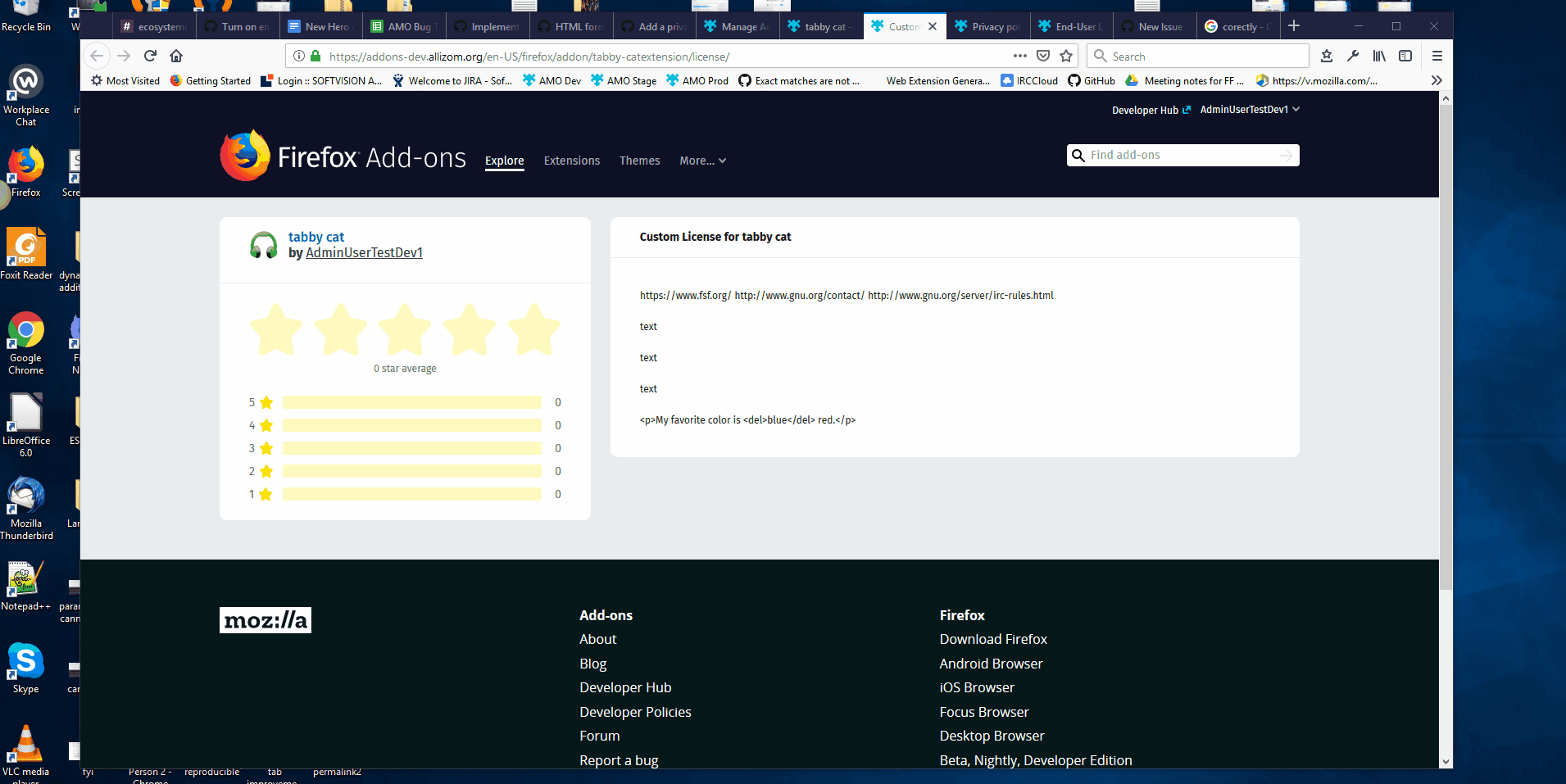Expand the AdminUserTestDev1 account menu
This screenshot has height=784, width=1566.
[x=1250, y=109]
